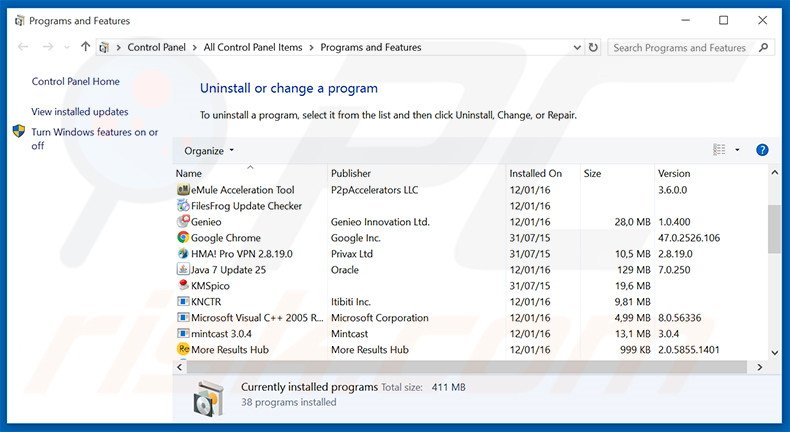Image resolution: width=790 pixels, height=432 pixels.
Task: Click the Genieo program icon
Action: (183, 222)
